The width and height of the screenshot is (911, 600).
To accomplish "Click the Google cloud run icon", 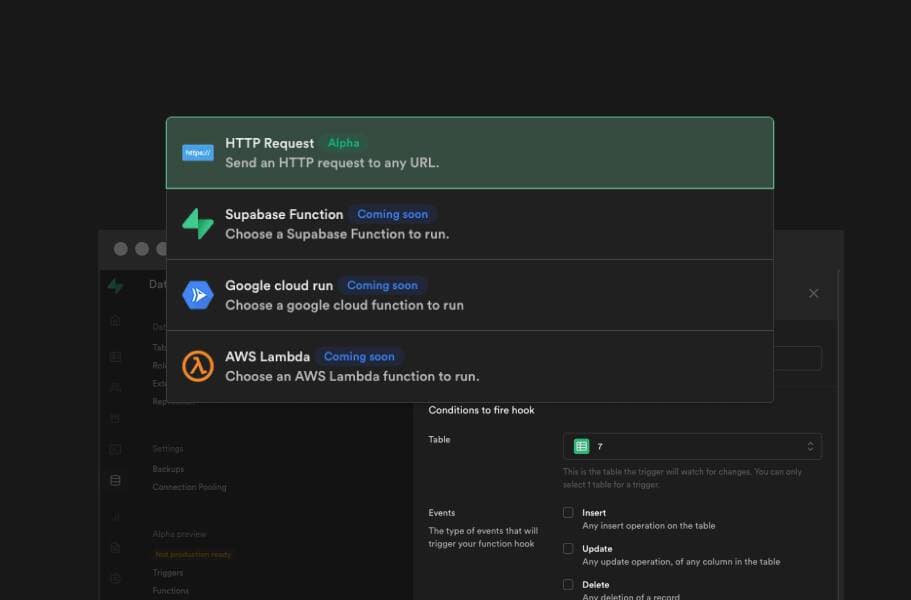I will (196, 294).
